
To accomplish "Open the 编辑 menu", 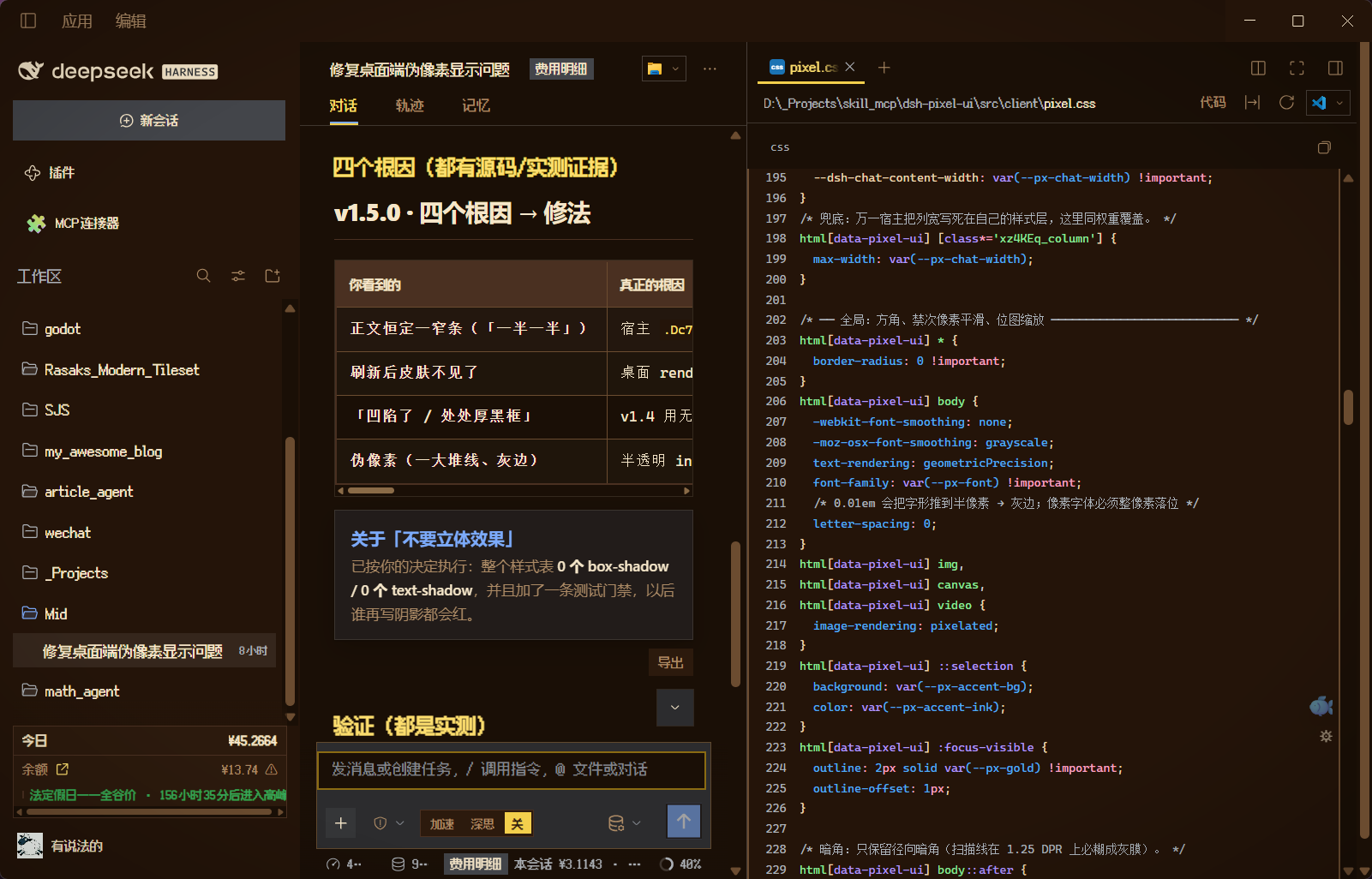I will point(131,21).
